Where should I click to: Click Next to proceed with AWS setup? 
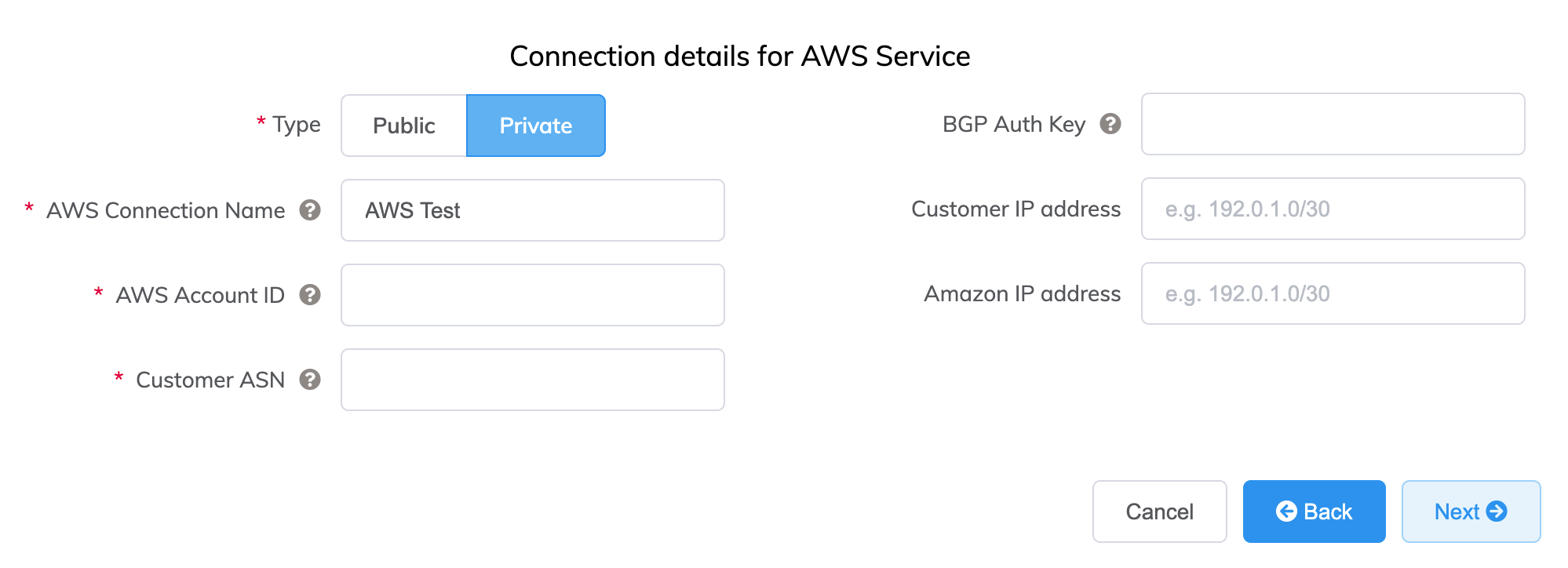pos(1471,511)
